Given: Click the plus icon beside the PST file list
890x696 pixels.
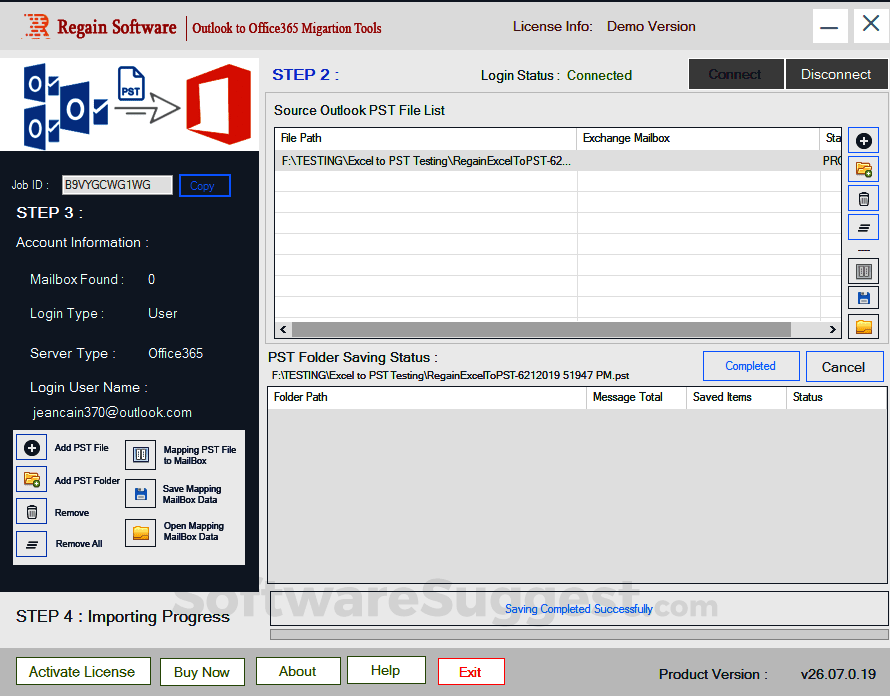Looking at the screenshot, I should pos(863,142).
